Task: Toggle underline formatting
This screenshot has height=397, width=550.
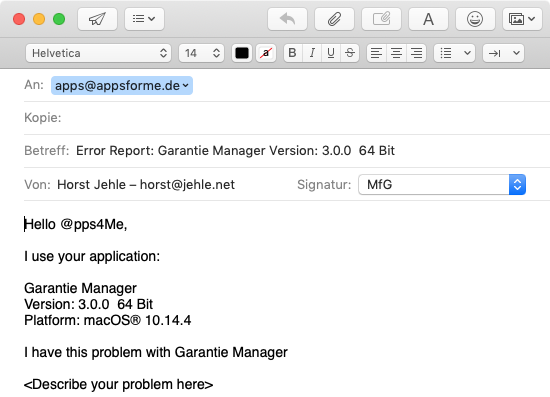Action: tap(330, 53)
